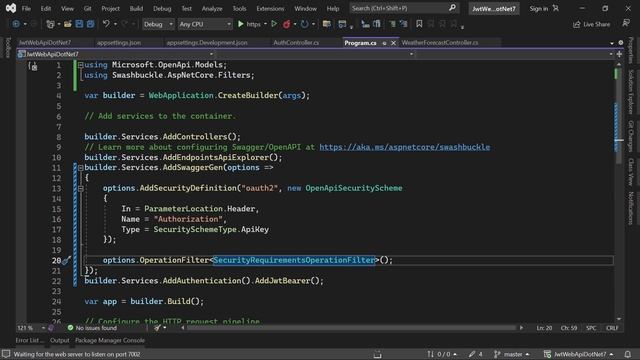Click the status bar background task icon
The width and height of the screenshot is (640, 360).
6,354
